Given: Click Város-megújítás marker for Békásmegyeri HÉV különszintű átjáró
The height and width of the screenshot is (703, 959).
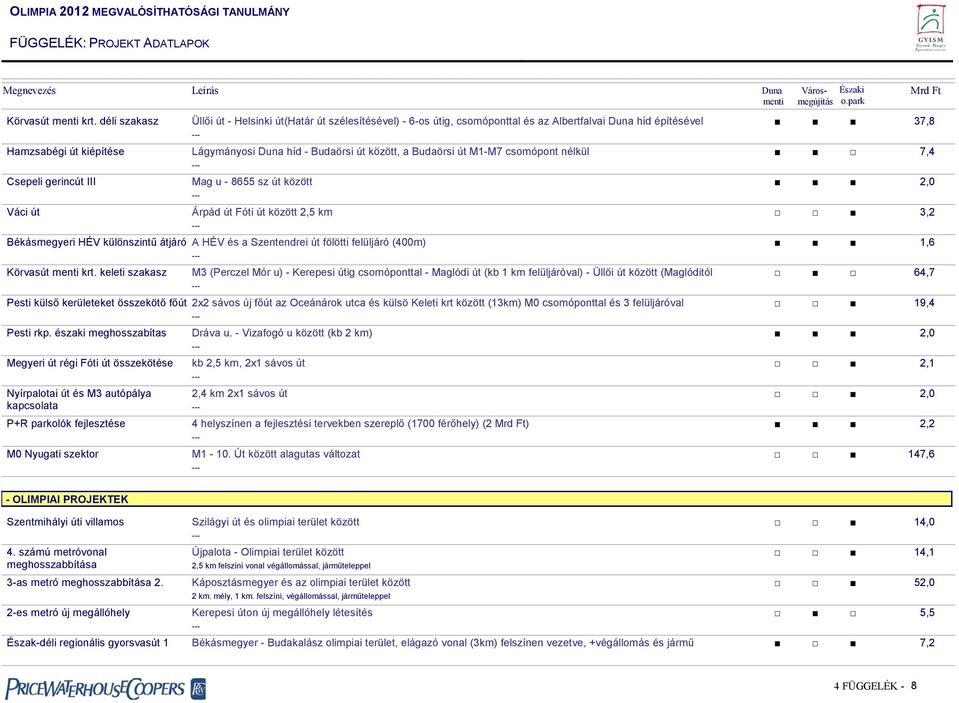Looking at the screenshot, I should [815, 243].
